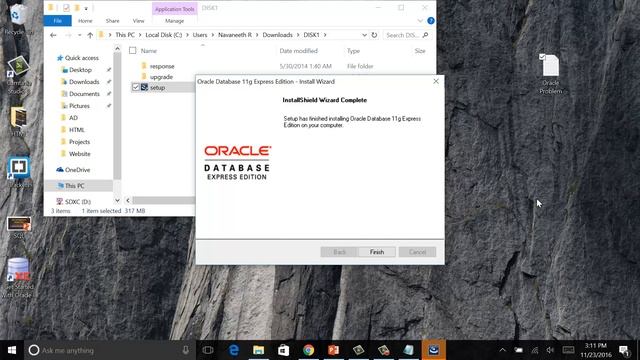640x360 pixels.
Task: Open the Website folder in sidebar
Action: tap(80, 154)
